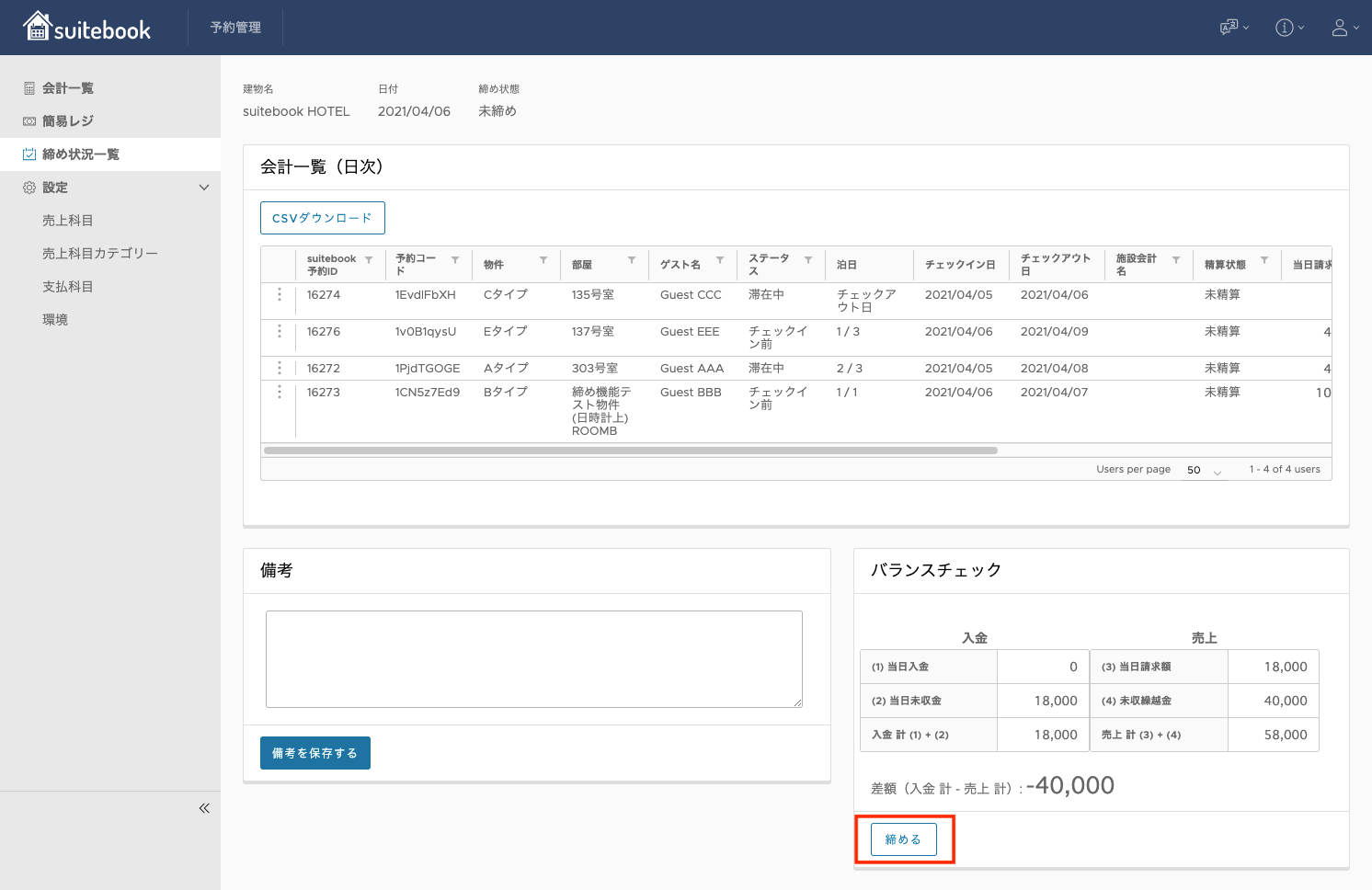This screenshot has width=1372, height=890.
Task: Click the 差額 value -40,000
Action: tap(1070, 785)
